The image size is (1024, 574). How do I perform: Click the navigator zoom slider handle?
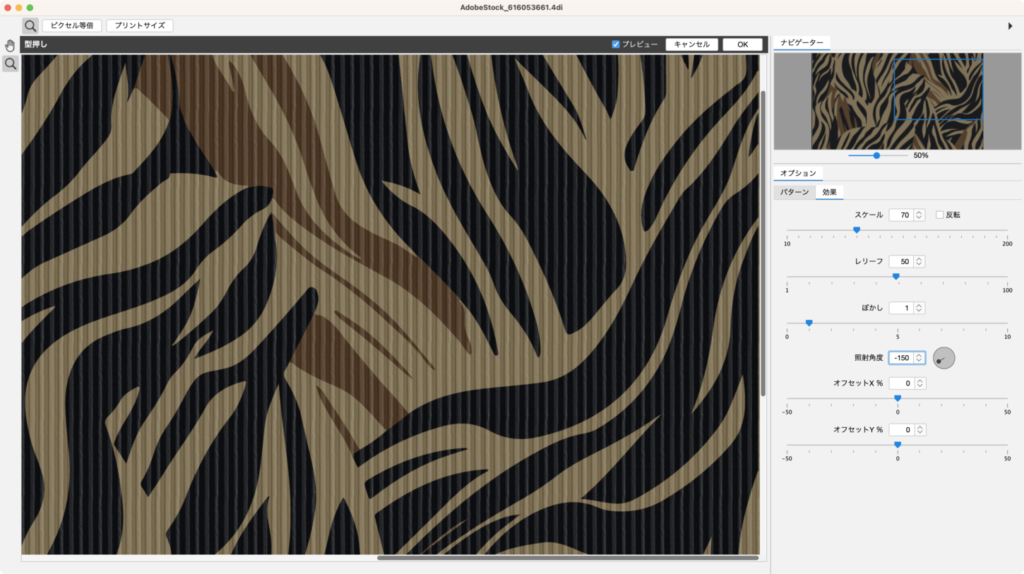(877, 155)
